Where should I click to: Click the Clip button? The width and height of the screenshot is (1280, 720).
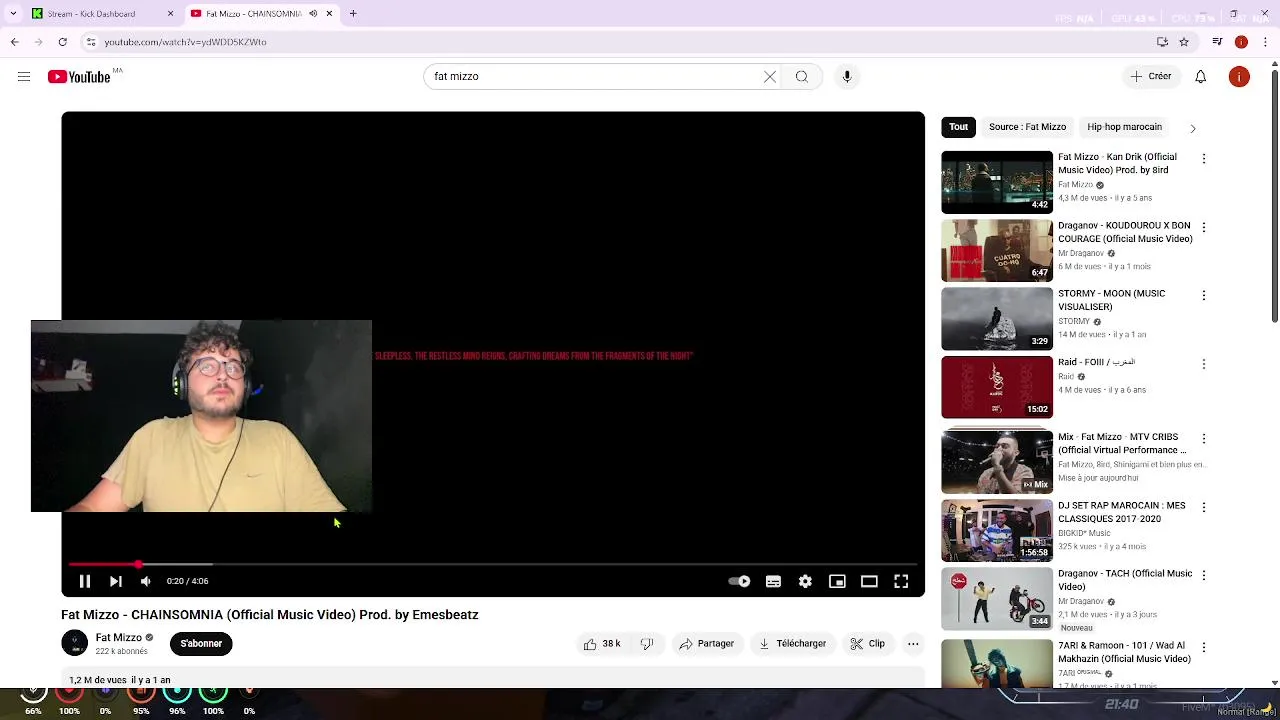click(x=867, y=644)
